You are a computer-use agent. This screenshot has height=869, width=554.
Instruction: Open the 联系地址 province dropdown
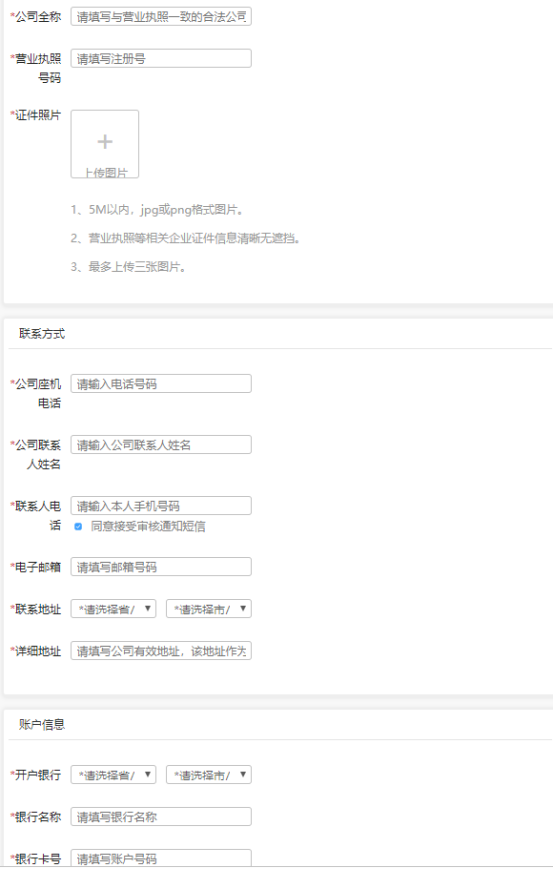[x=113, y=609]
